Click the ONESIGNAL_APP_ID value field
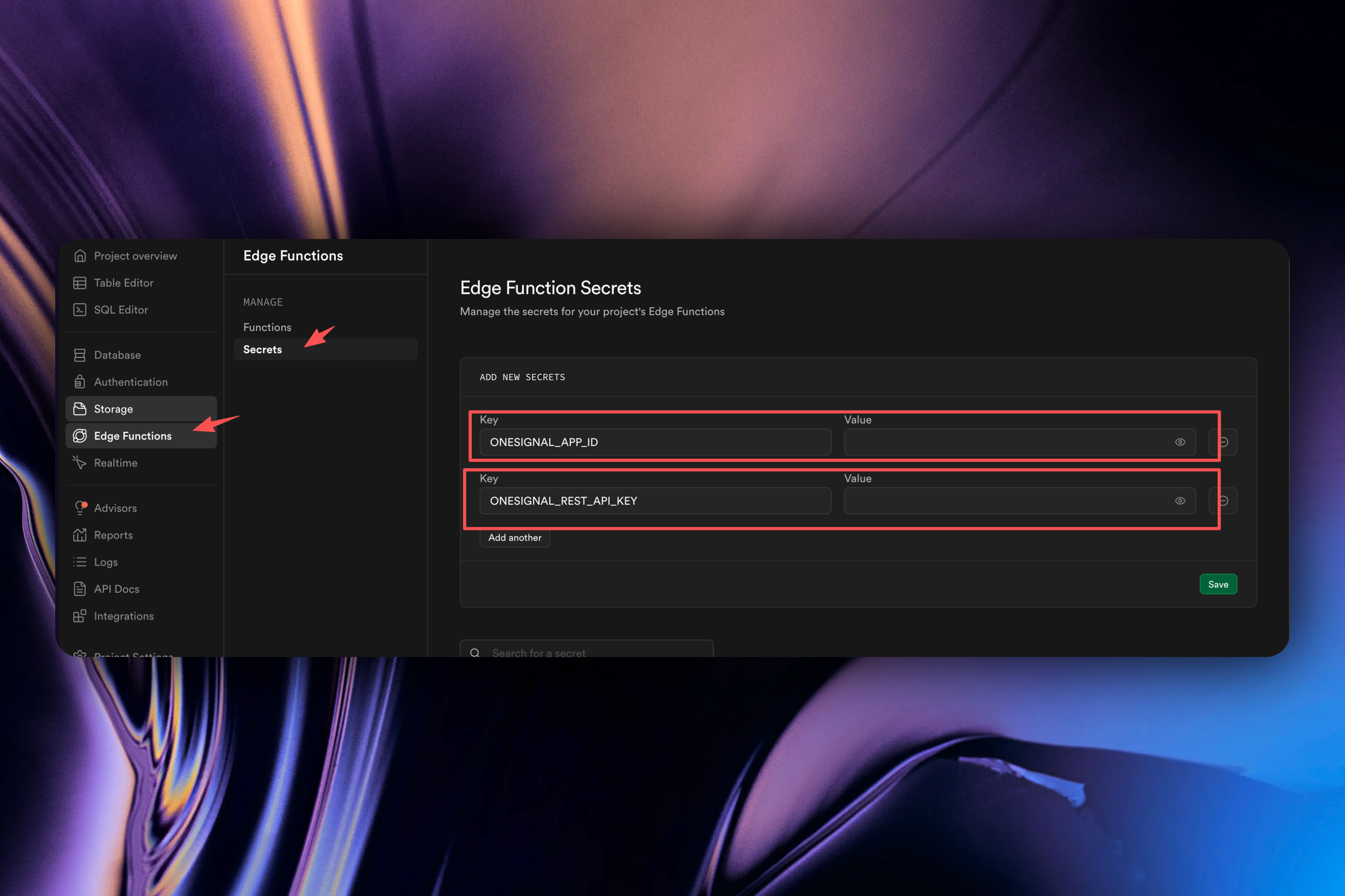Viewport: 1345px width, 896px height. coord(1006,442)
